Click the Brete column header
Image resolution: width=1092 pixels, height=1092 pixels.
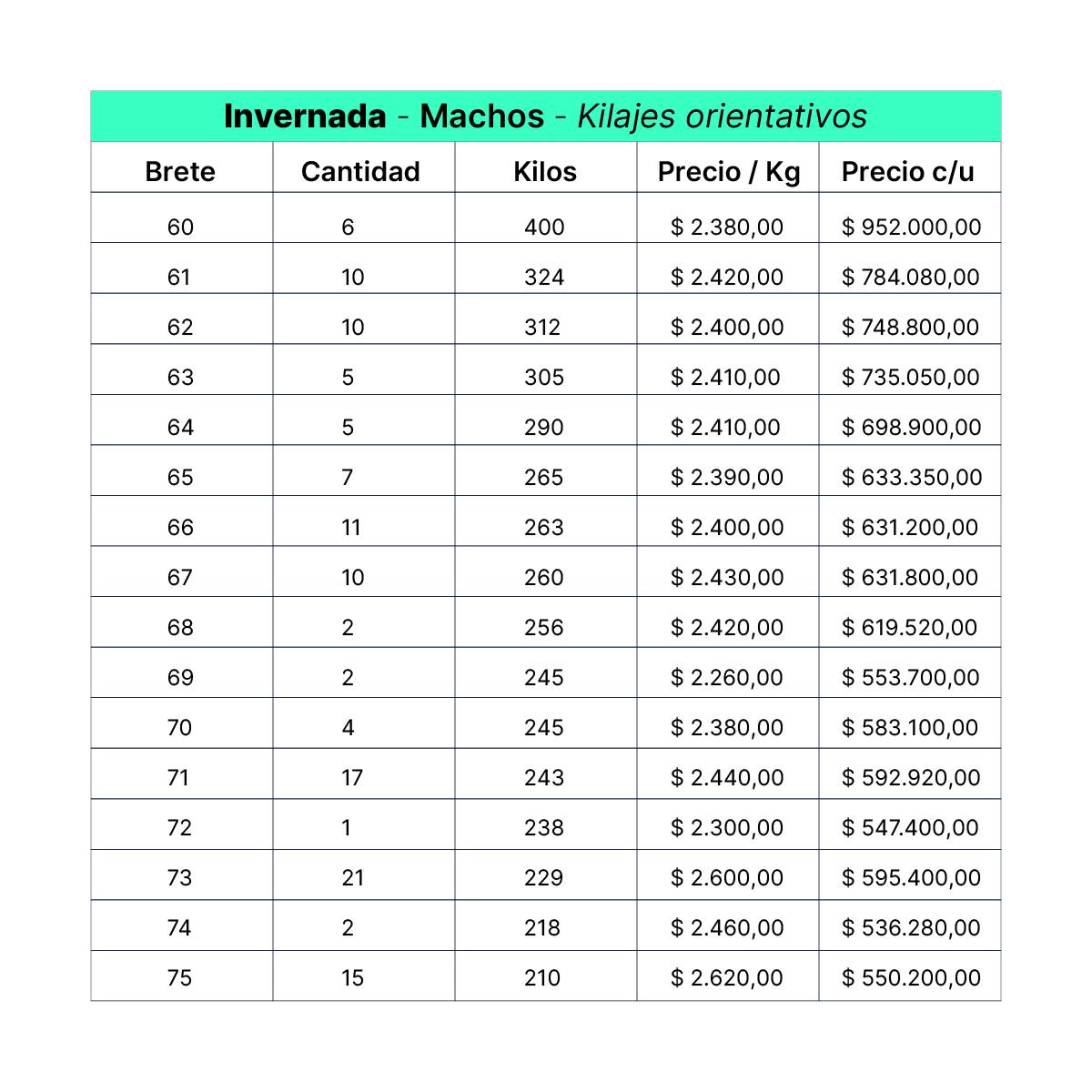(180, 171)
